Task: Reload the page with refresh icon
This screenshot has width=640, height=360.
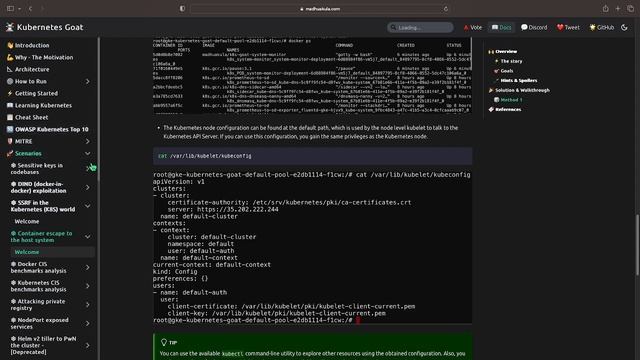Action: [x=446, y=9]
